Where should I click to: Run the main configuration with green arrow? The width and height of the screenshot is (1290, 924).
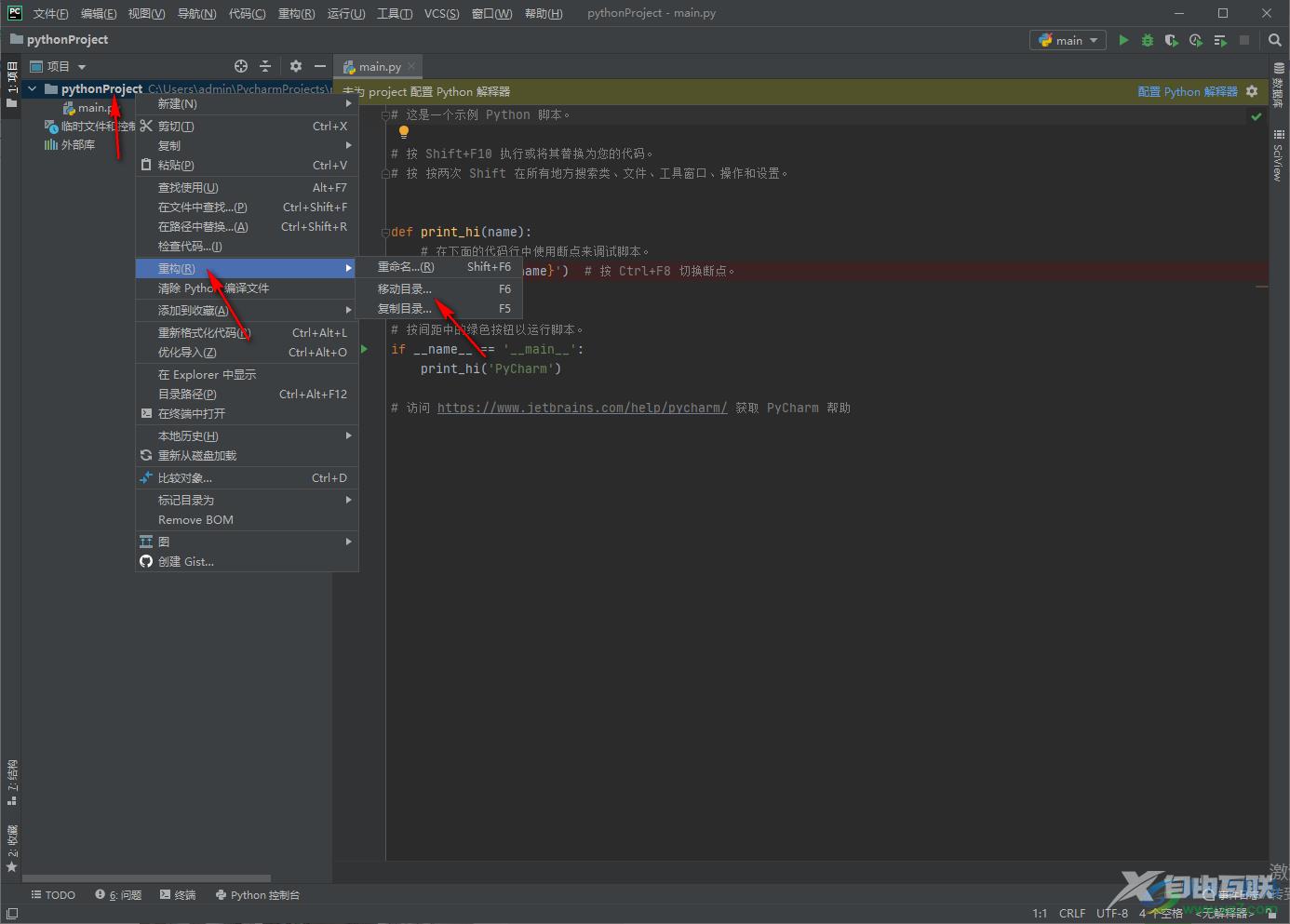[x=1123, y=40]
